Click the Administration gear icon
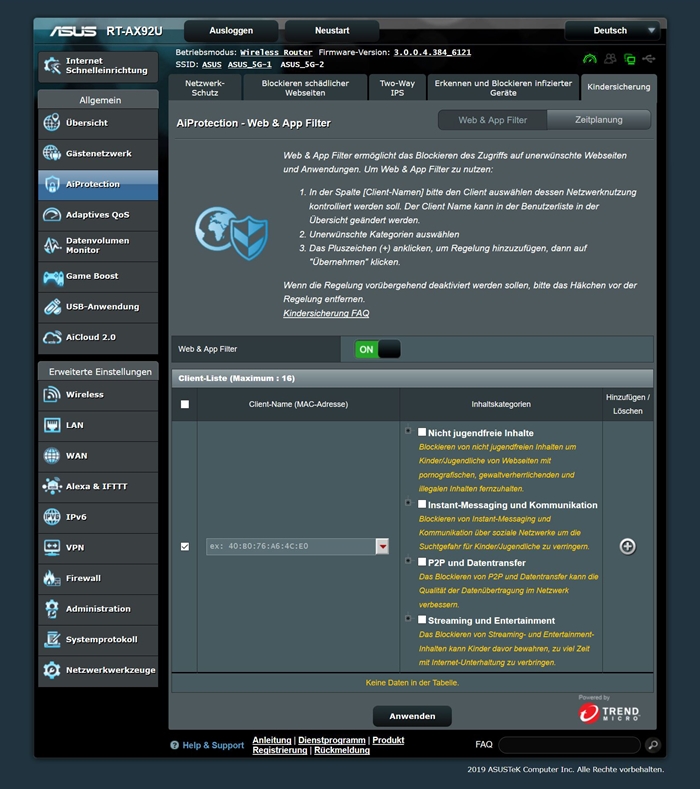This screenshot has width=700, height=789. [x=52, y=609]
